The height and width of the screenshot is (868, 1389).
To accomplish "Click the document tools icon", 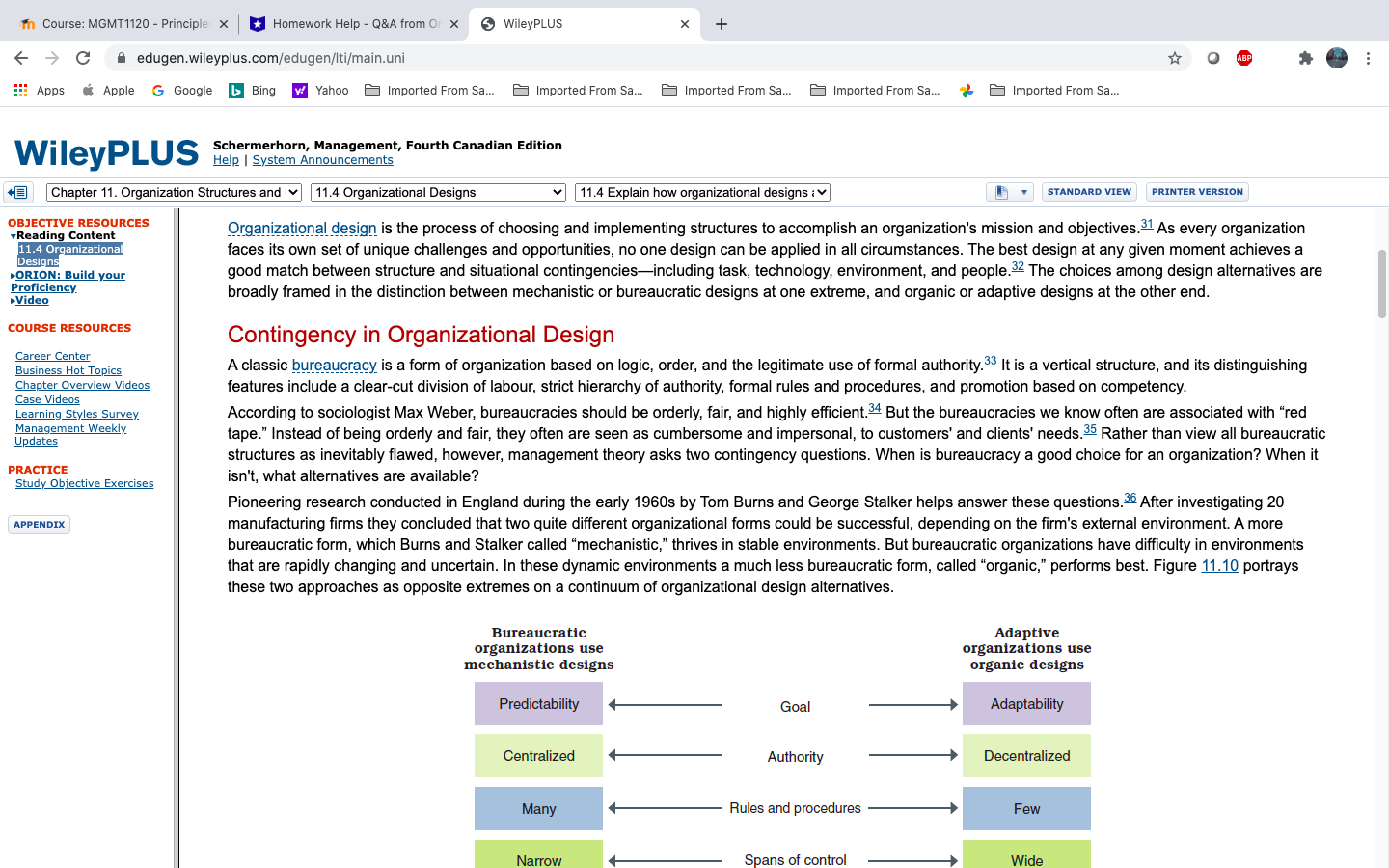I will [1001, 192].
